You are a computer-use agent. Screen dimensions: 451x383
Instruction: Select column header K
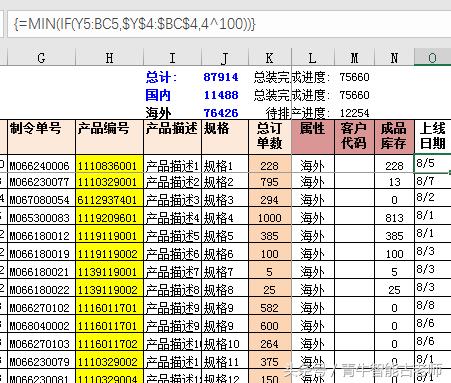pos(270,58)
